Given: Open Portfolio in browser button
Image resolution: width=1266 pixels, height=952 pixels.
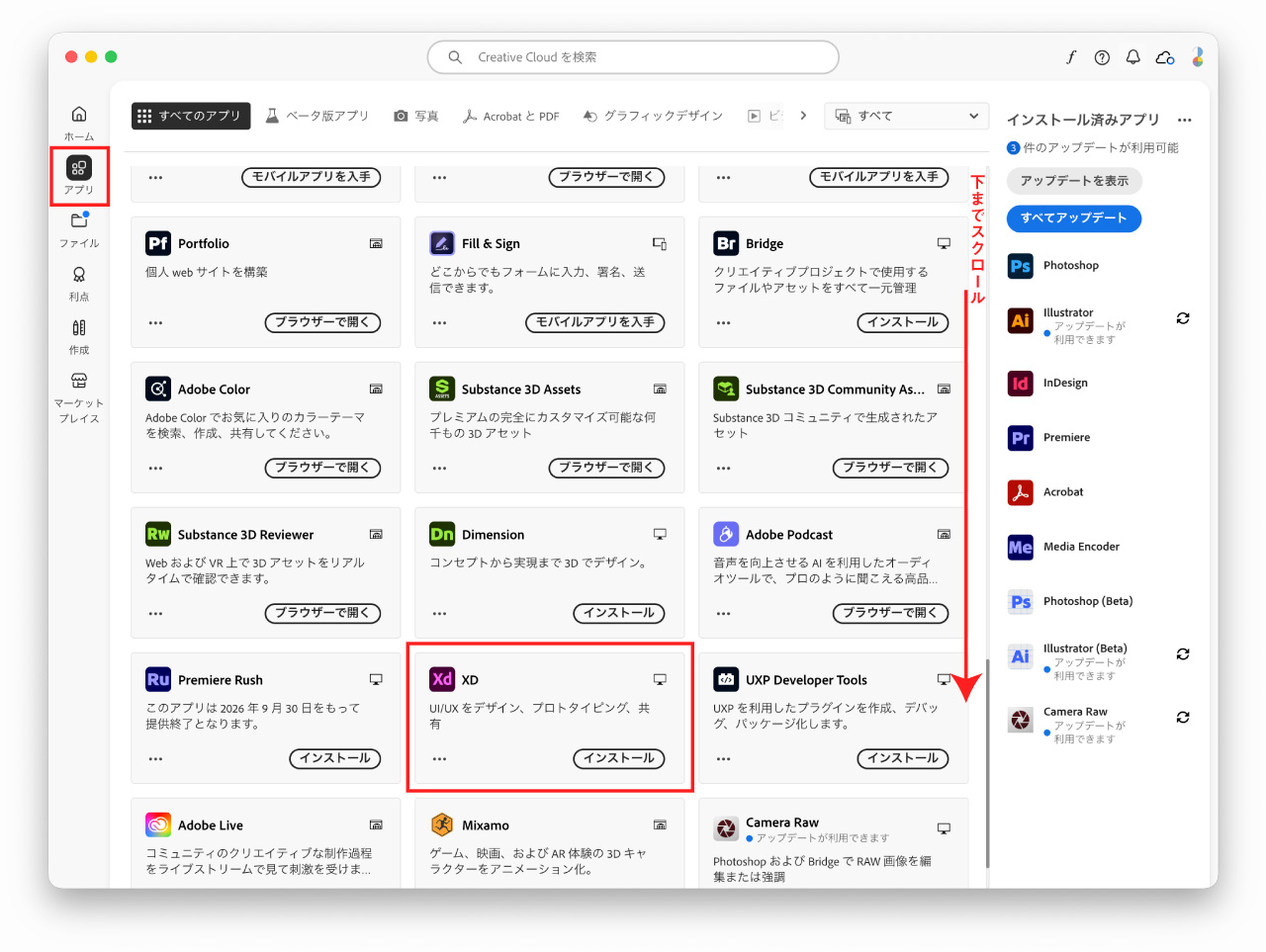Looking at the screenshot, I should [x=322, y=322].
